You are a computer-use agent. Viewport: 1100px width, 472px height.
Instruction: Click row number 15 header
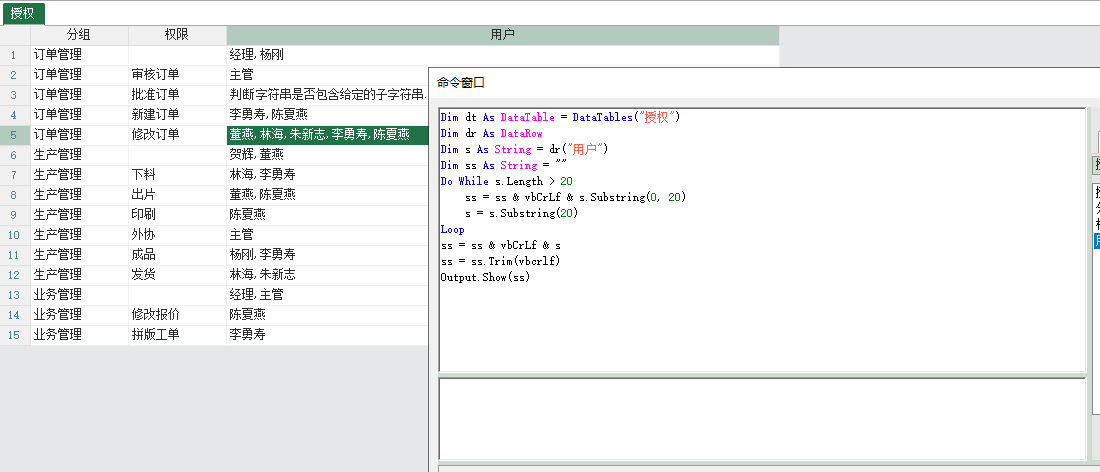pos(14,335)
